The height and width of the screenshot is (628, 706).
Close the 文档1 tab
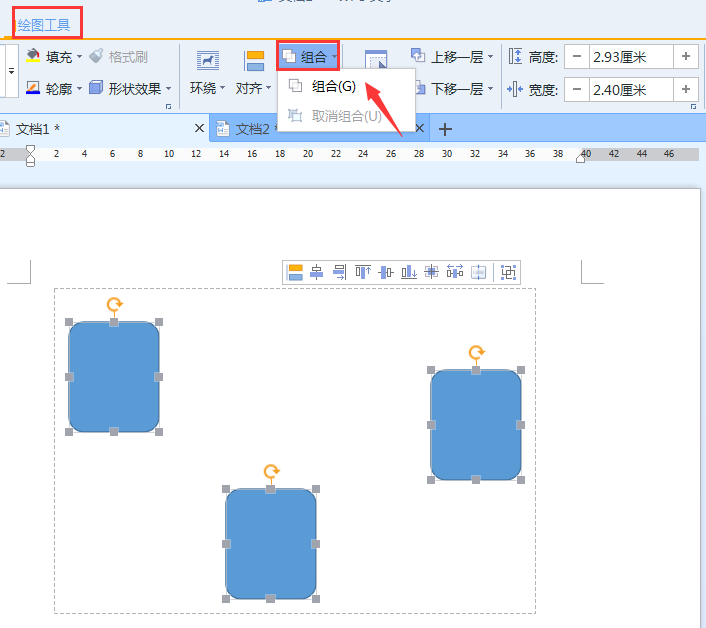199,129
